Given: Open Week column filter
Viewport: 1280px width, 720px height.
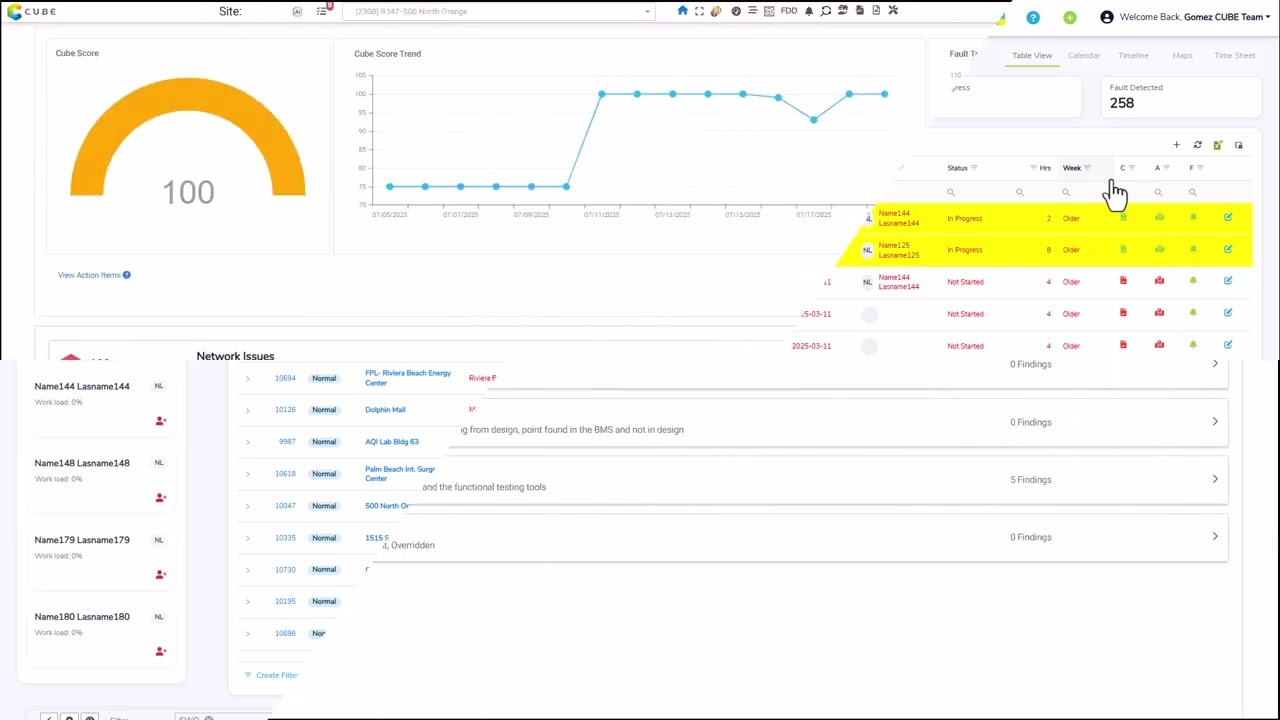Looking at the screenshot, I should 1088,168.
